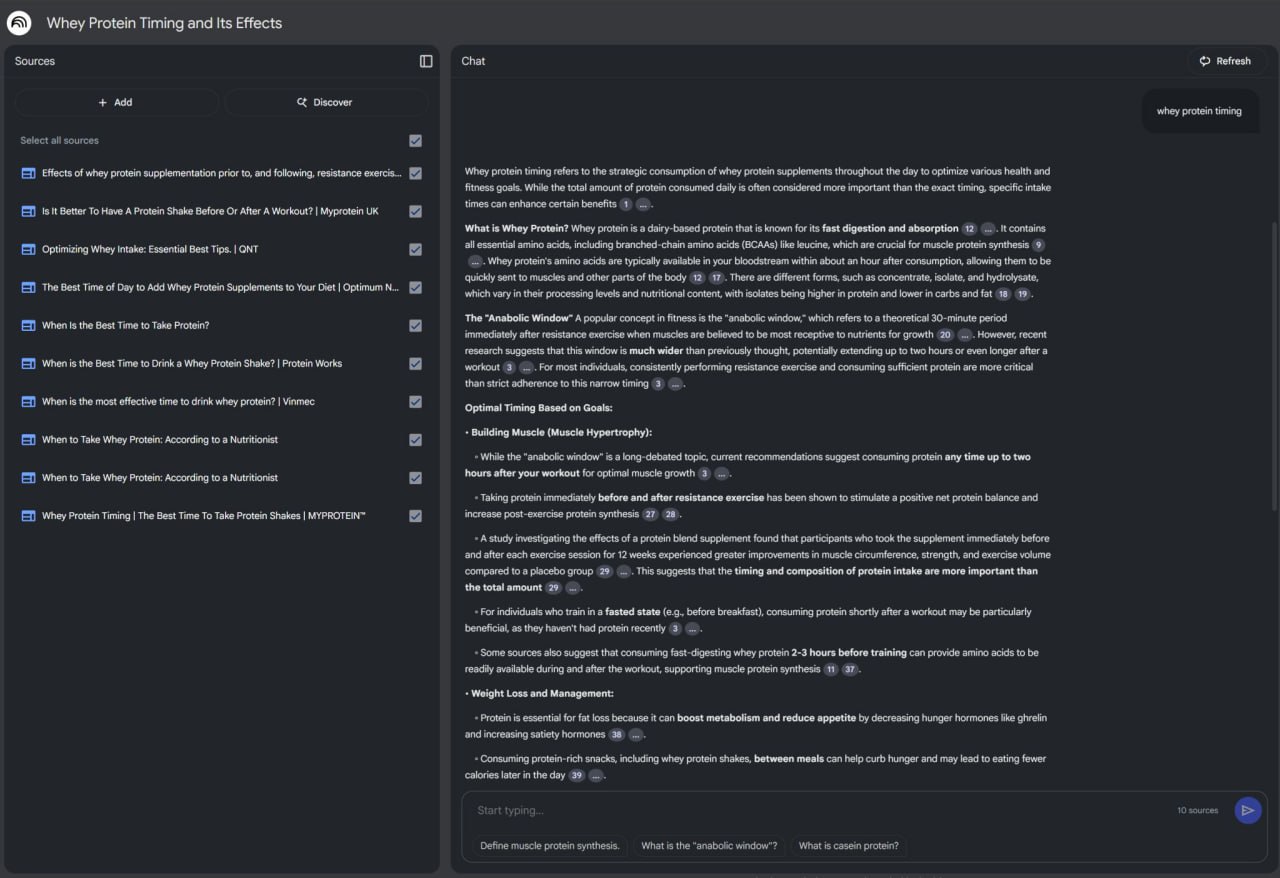Uncheck the Protein Works source checkbox
This screenshot has width=1280, height=878.
(x=416, y=364)
